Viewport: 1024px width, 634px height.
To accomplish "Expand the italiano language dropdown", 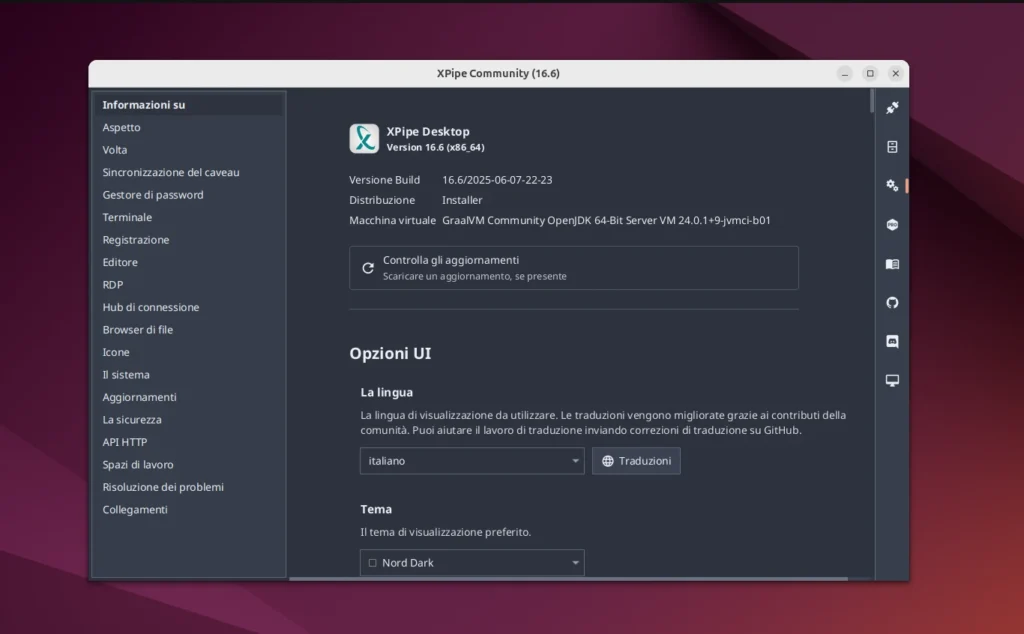I will pyautogui.click(x=472, y=461).
